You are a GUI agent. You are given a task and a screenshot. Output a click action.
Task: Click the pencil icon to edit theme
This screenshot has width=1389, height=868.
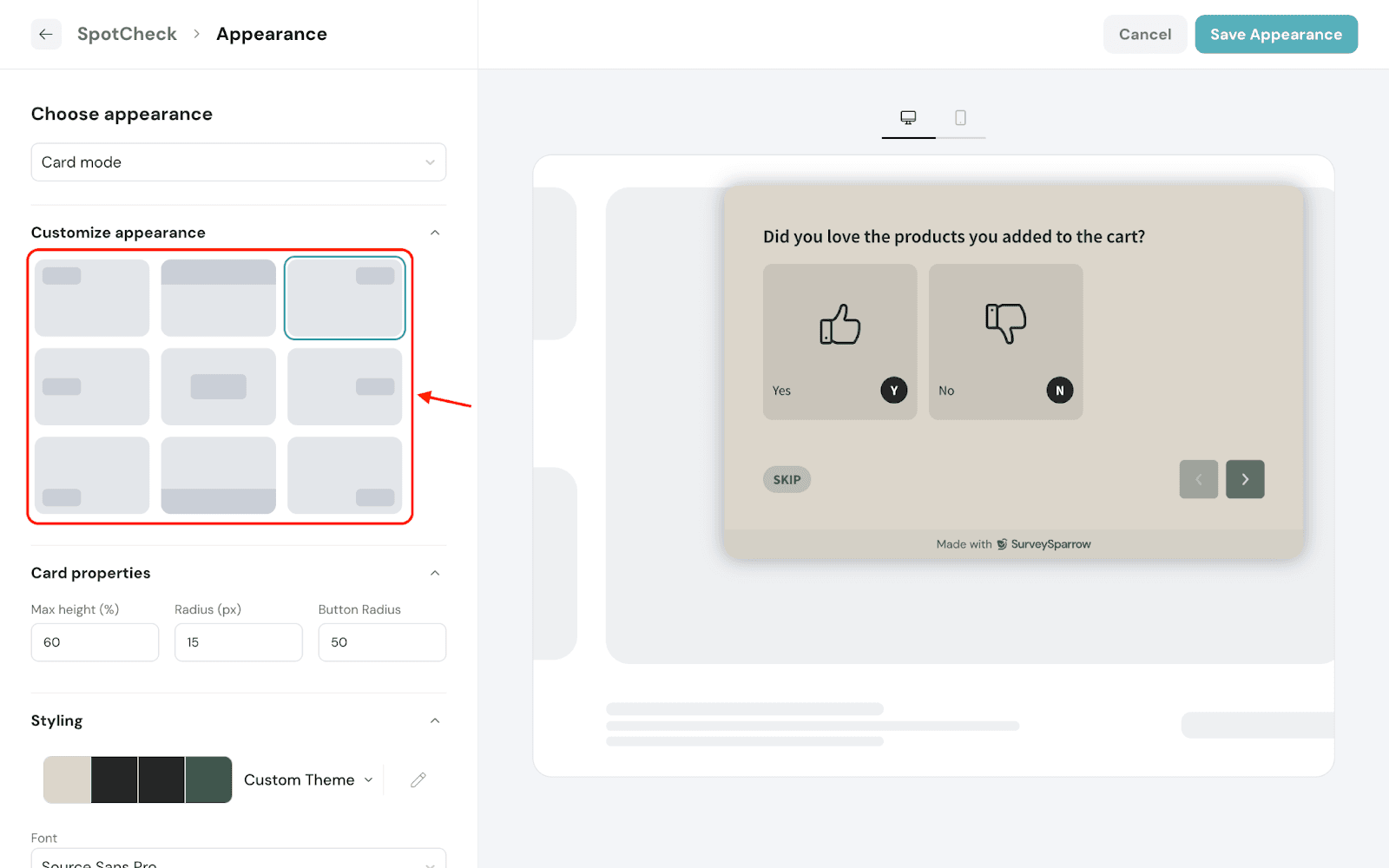pyautogui.click(x=418, y=779)
